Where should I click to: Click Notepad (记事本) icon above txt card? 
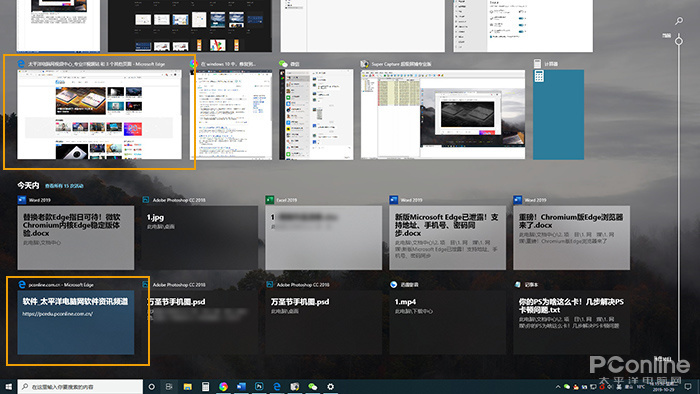pyautogui.click(x=517, y=284)
